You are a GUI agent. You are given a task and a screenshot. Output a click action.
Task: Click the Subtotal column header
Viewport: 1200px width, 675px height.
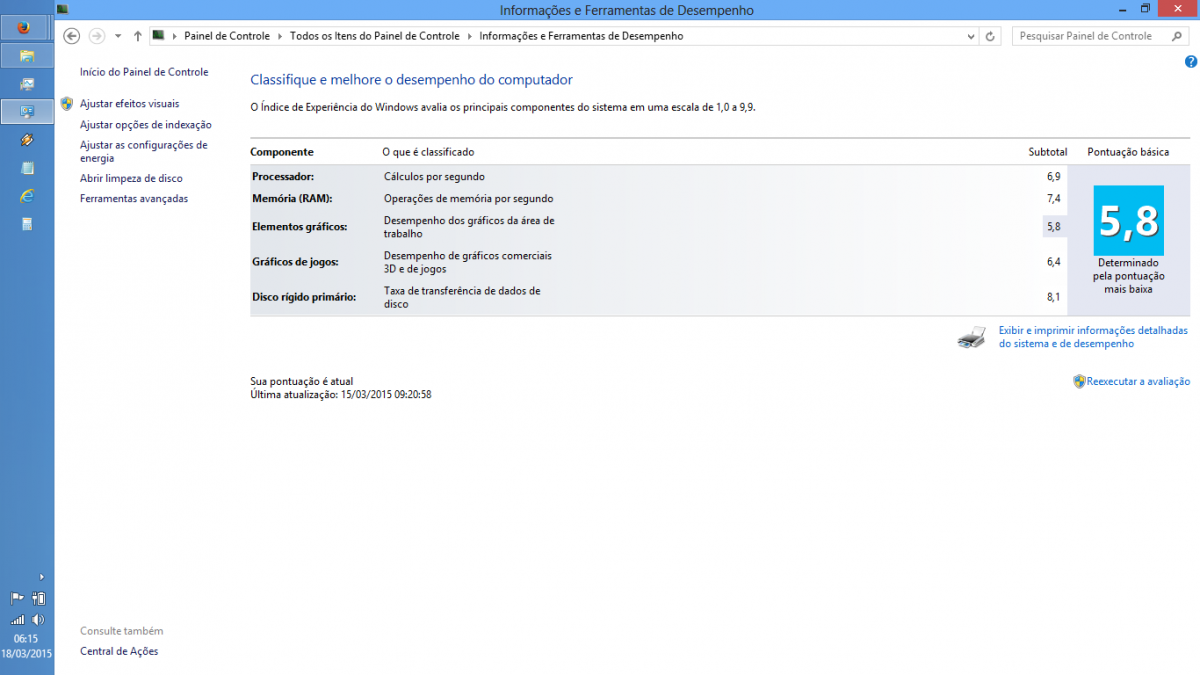click(x=1048, y=152)
